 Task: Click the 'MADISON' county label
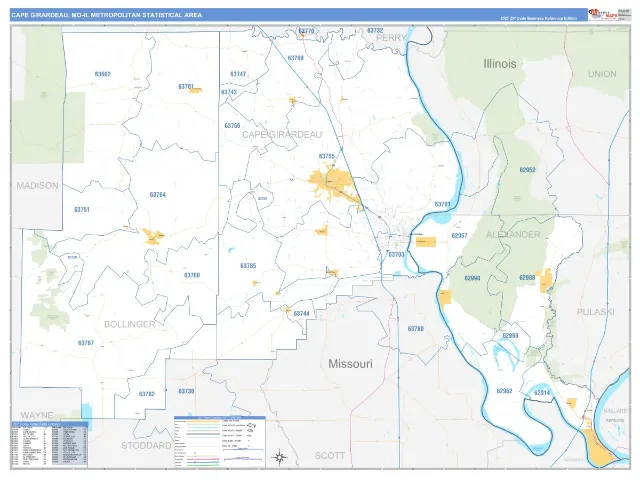point(37,186)
